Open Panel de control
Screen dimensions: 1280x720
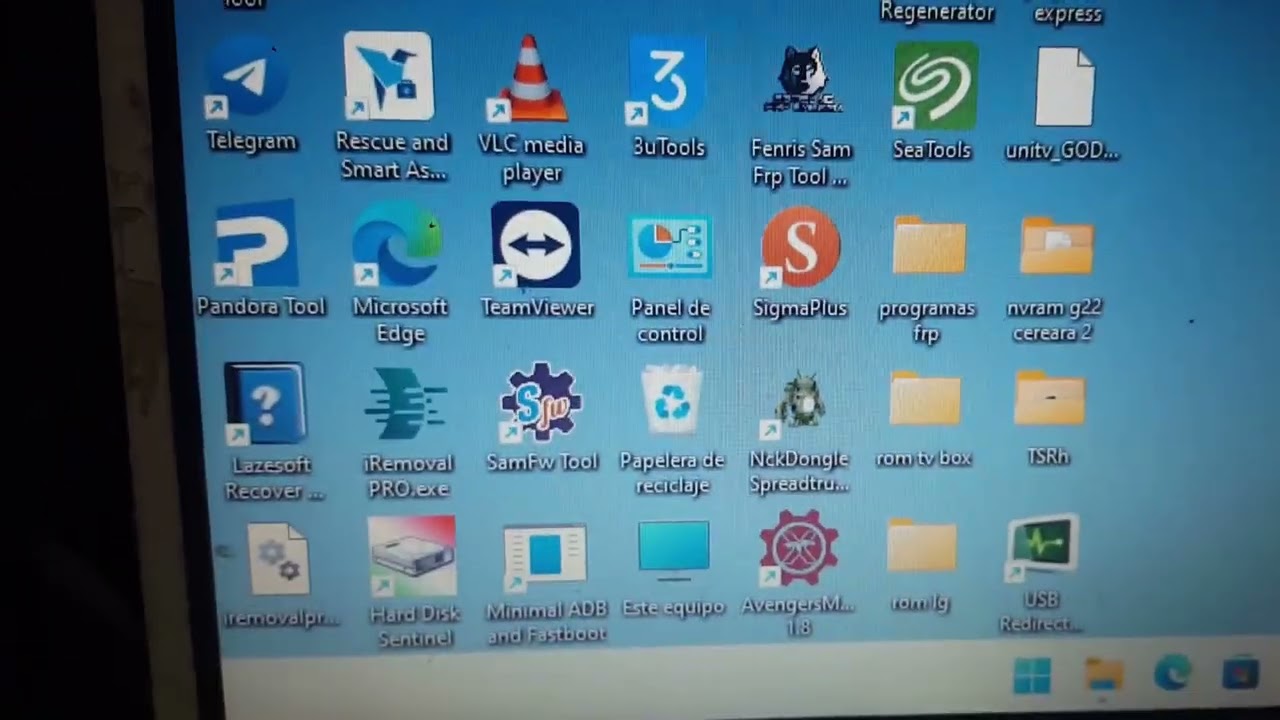click(670, 247)
